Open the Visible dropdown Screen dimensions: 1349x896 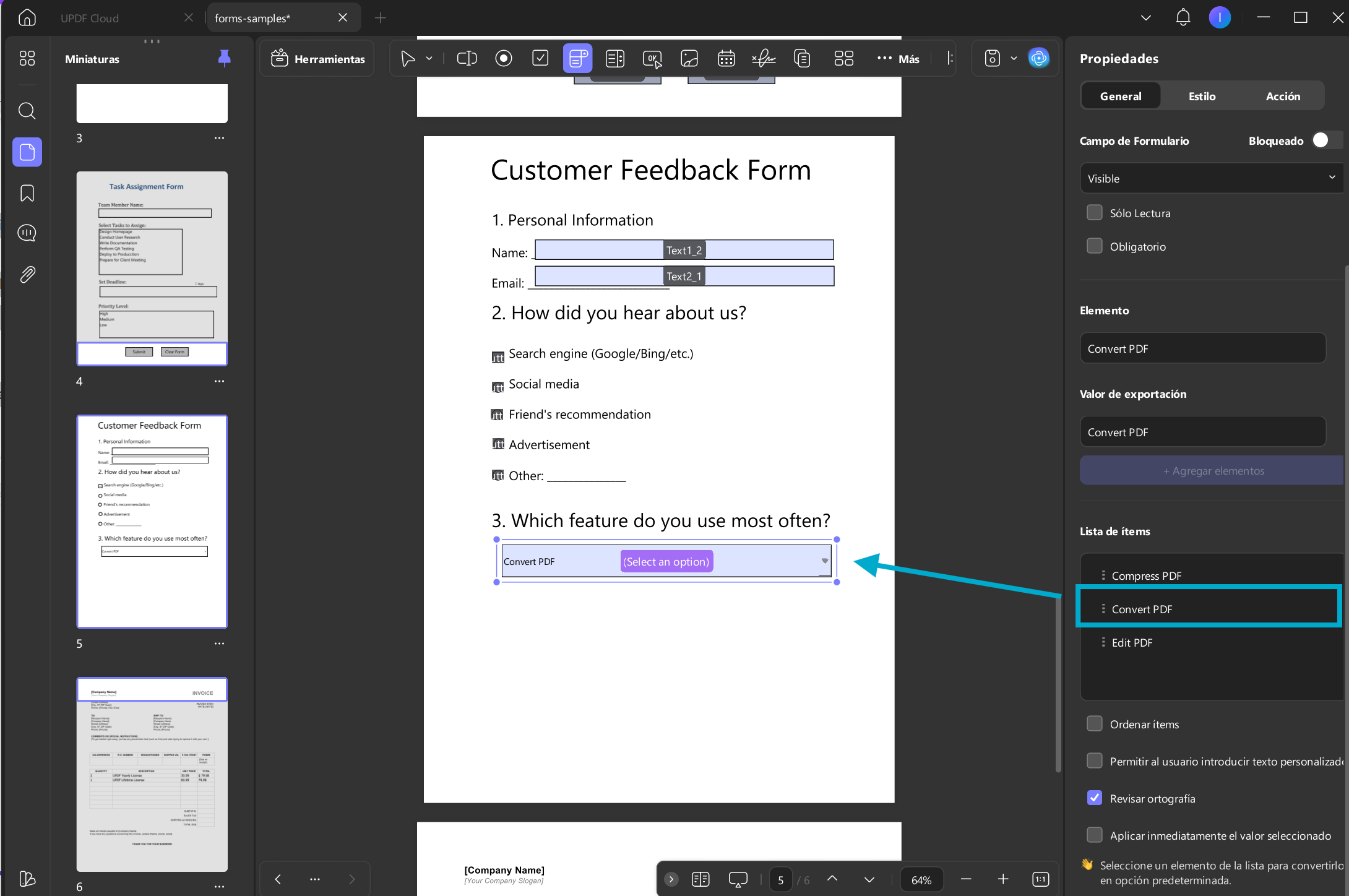coord(1211,178)
